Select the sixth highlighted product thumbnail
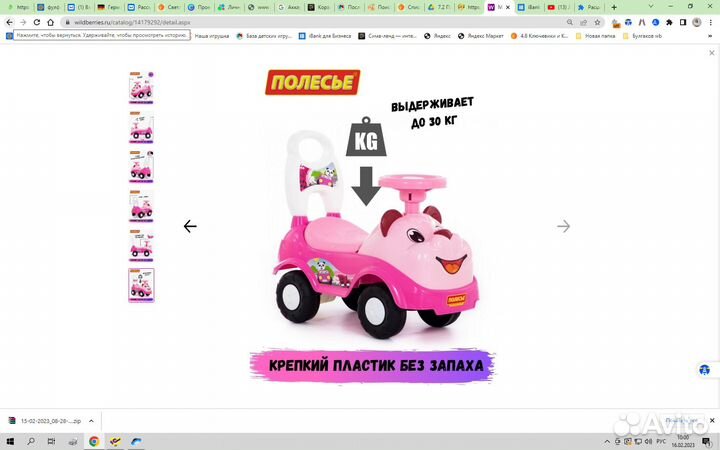 (x=141, y=285)
